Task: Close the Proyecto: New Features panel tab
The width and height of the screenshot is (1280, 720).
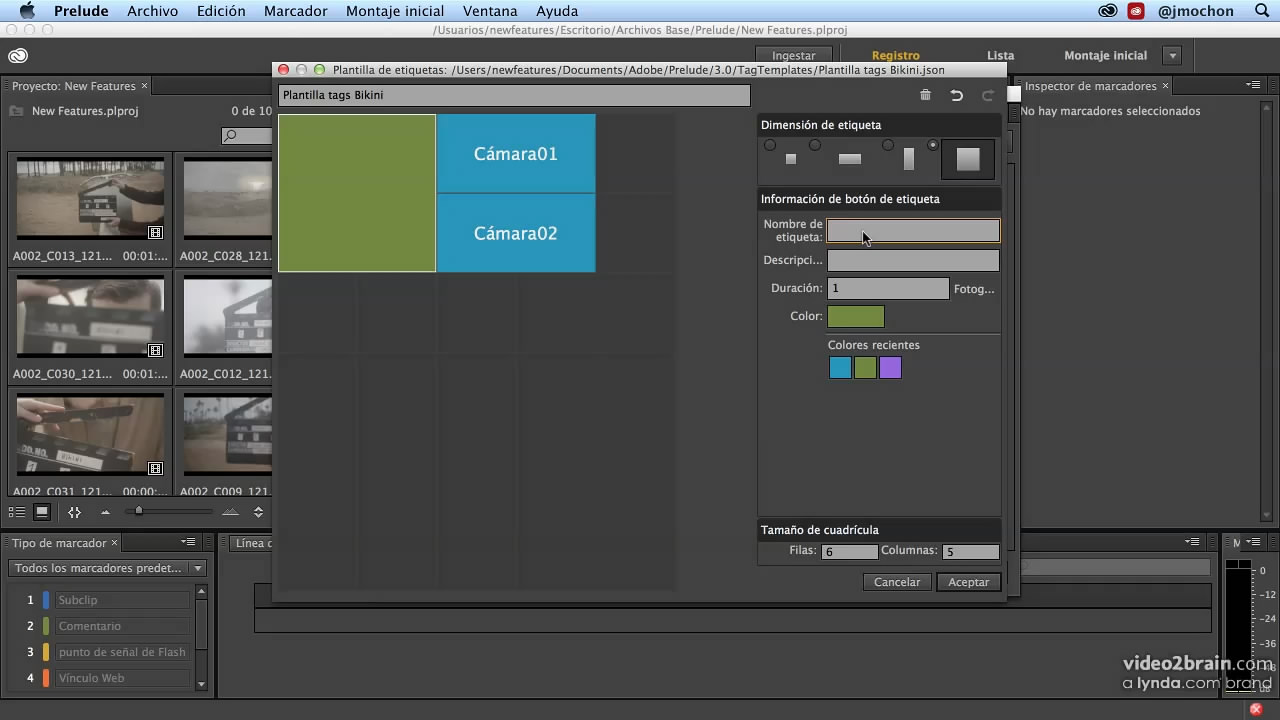Action: 144,86
